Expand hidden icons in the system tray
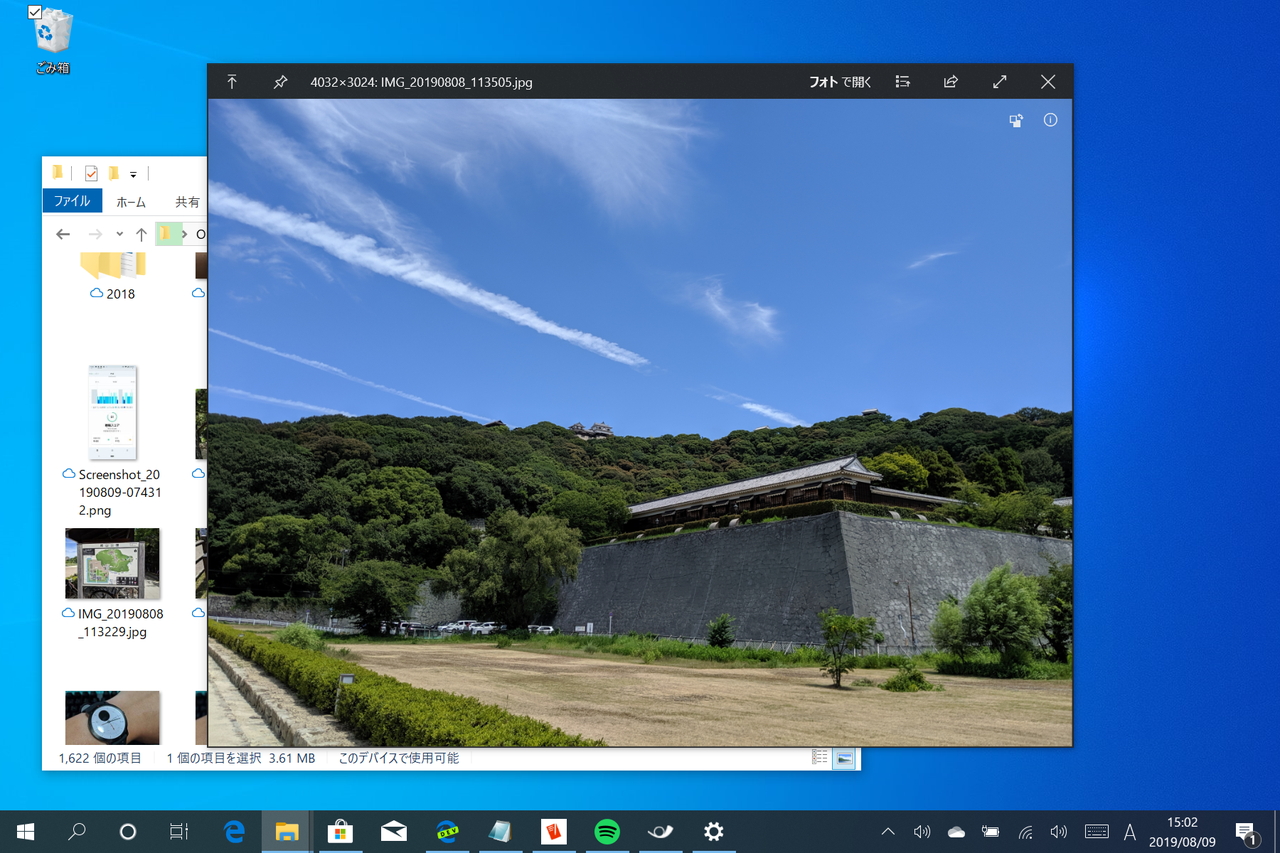Image resolution: width=1280 pixels, height=853 pixels. 887,831
